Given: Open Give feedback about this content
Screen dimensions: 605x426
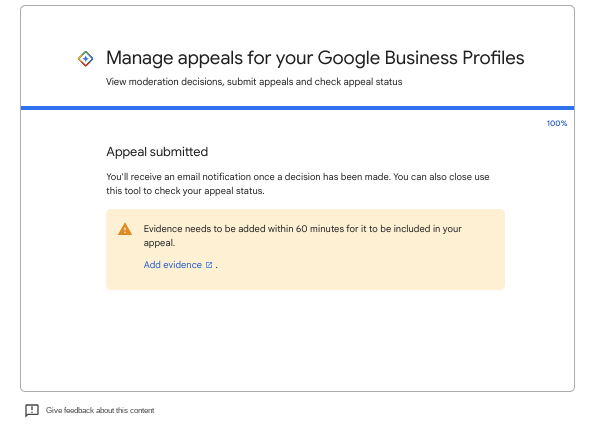Looking at the screenshot, I should click(100, 410).
